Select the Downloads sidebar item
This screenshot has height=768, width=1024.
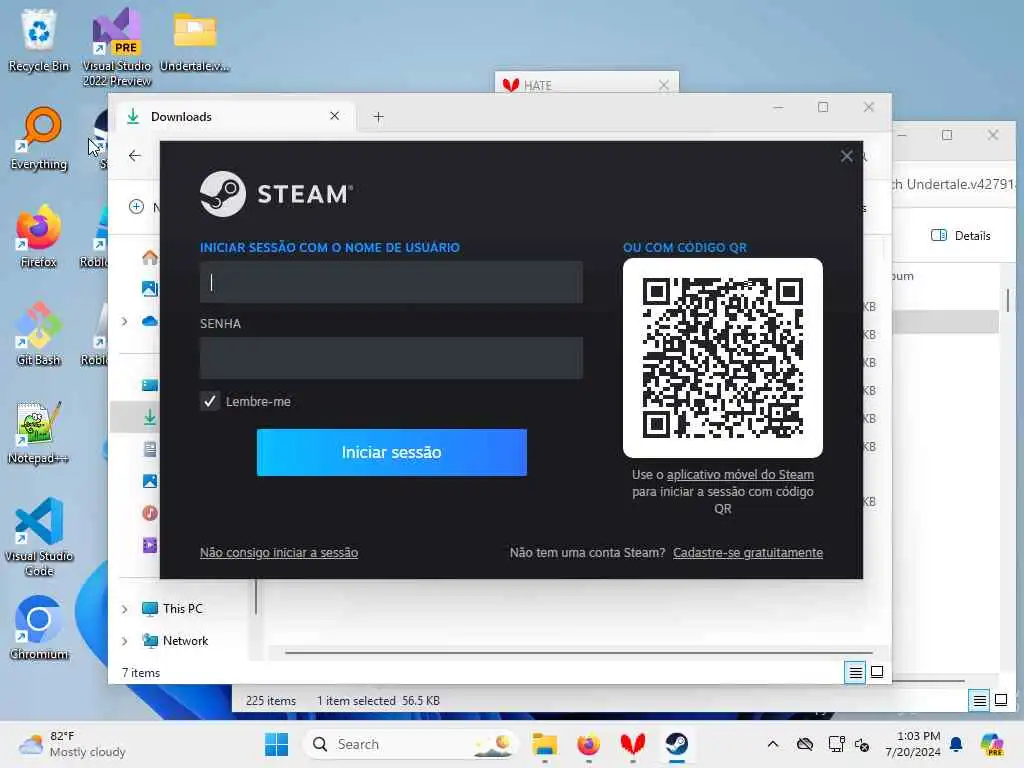[x=150, y=417]
